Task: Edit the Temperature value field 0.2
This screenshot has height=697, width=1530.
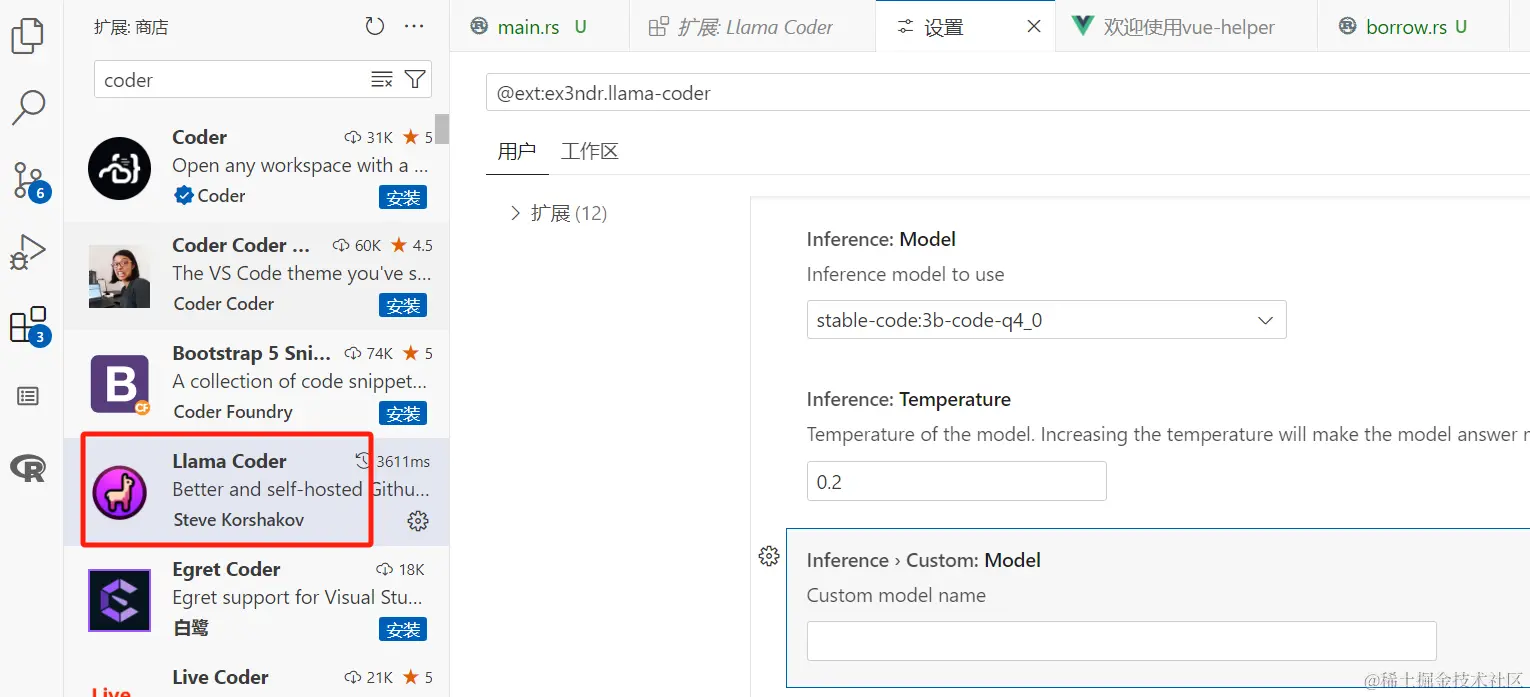Action: (956, 481)
